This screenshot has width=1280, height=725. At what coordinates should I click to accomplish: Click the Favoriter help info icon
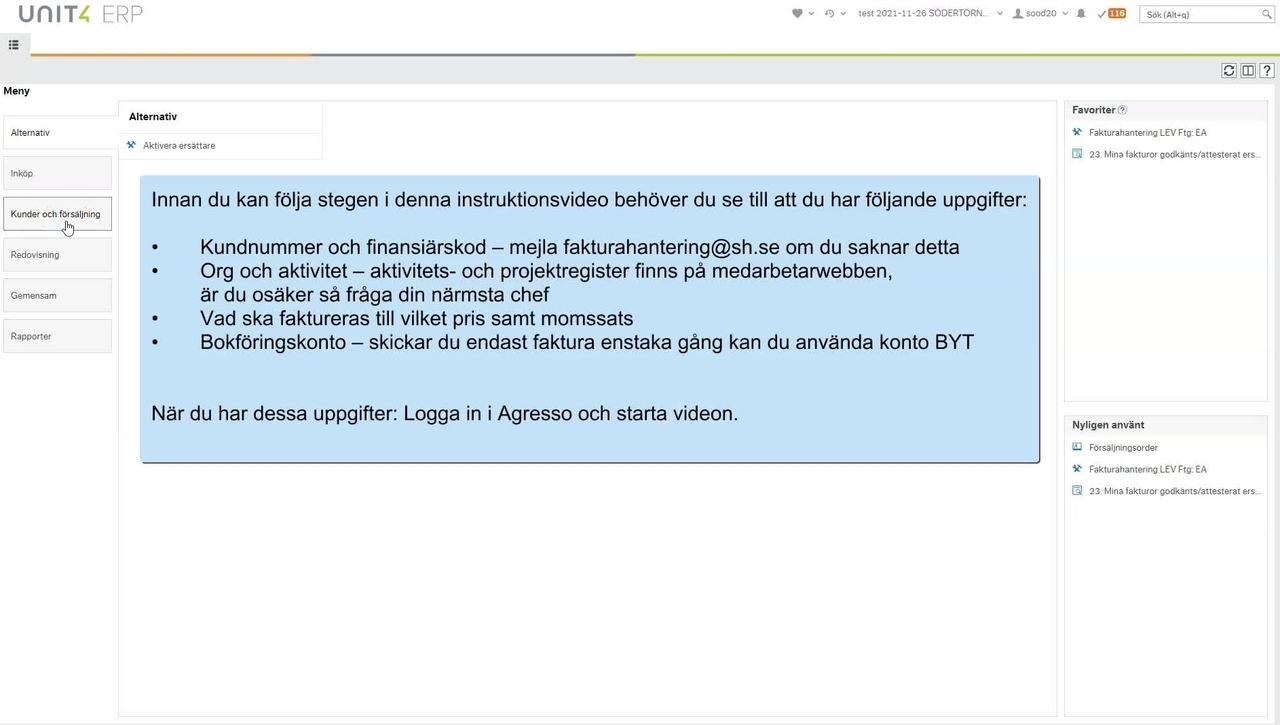tap(1122, 110)
